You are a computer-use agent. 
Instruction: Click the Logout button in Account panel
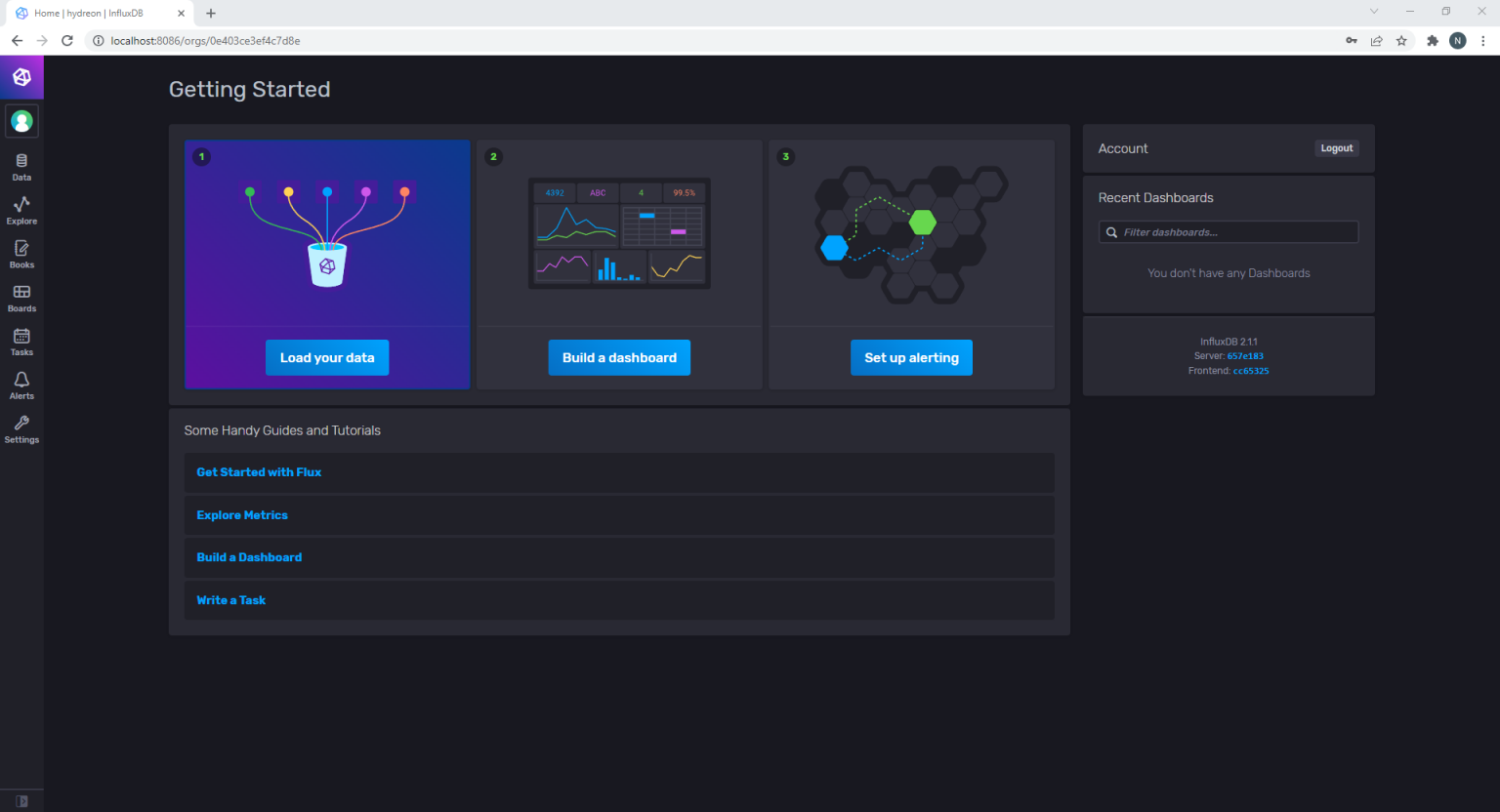coord(1336,147)
